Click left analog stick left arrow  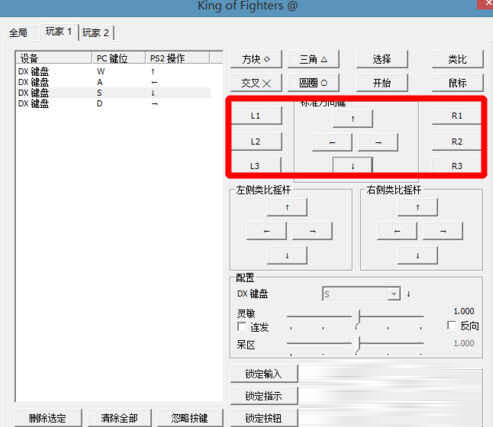coord(266,231)
